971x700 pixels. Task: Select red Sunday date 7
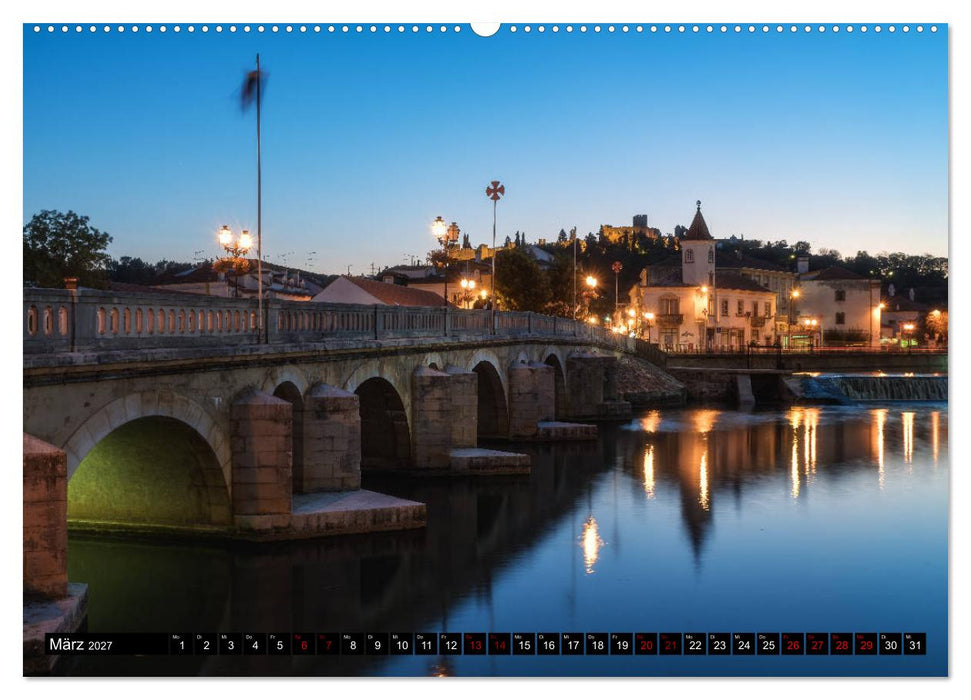(328, 644)
